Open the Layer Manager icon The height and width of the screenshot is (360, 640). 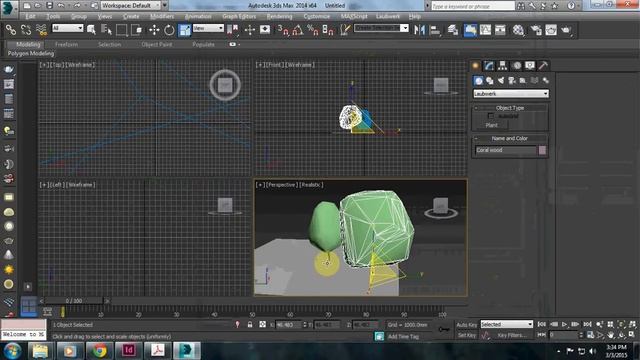coord(453,30)
